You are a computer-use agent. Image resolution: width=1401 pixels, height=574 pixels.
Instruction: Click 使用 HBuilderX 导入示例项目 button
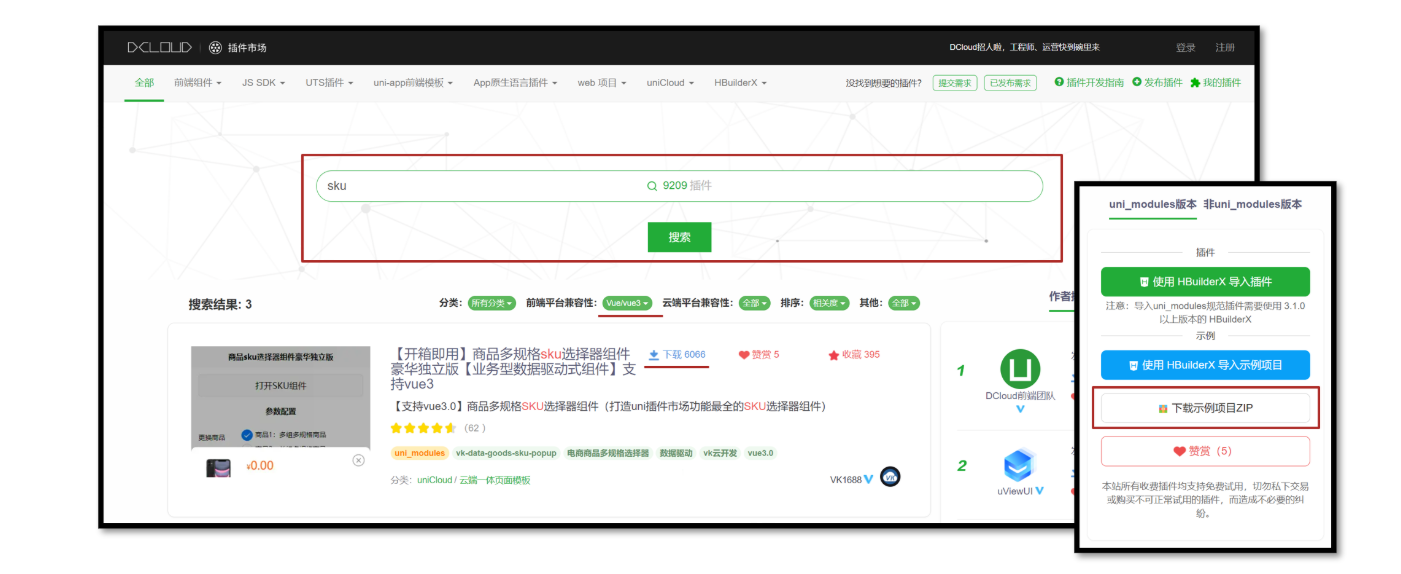(1205, 365)
